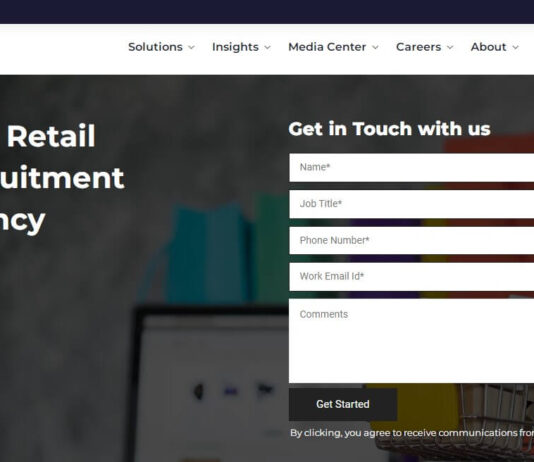Open the Solutions menu

click(x=155, y=47)
